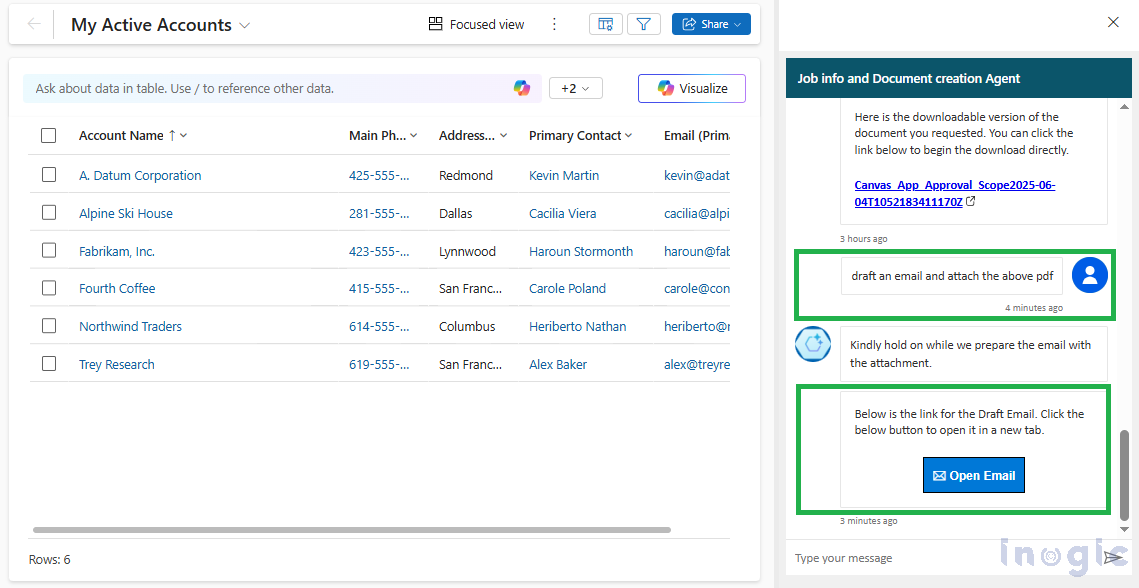The width and height of the screenshot is (1139, 588).
Task: Open the Fourth Coffee account
Action: click(117, 289)
